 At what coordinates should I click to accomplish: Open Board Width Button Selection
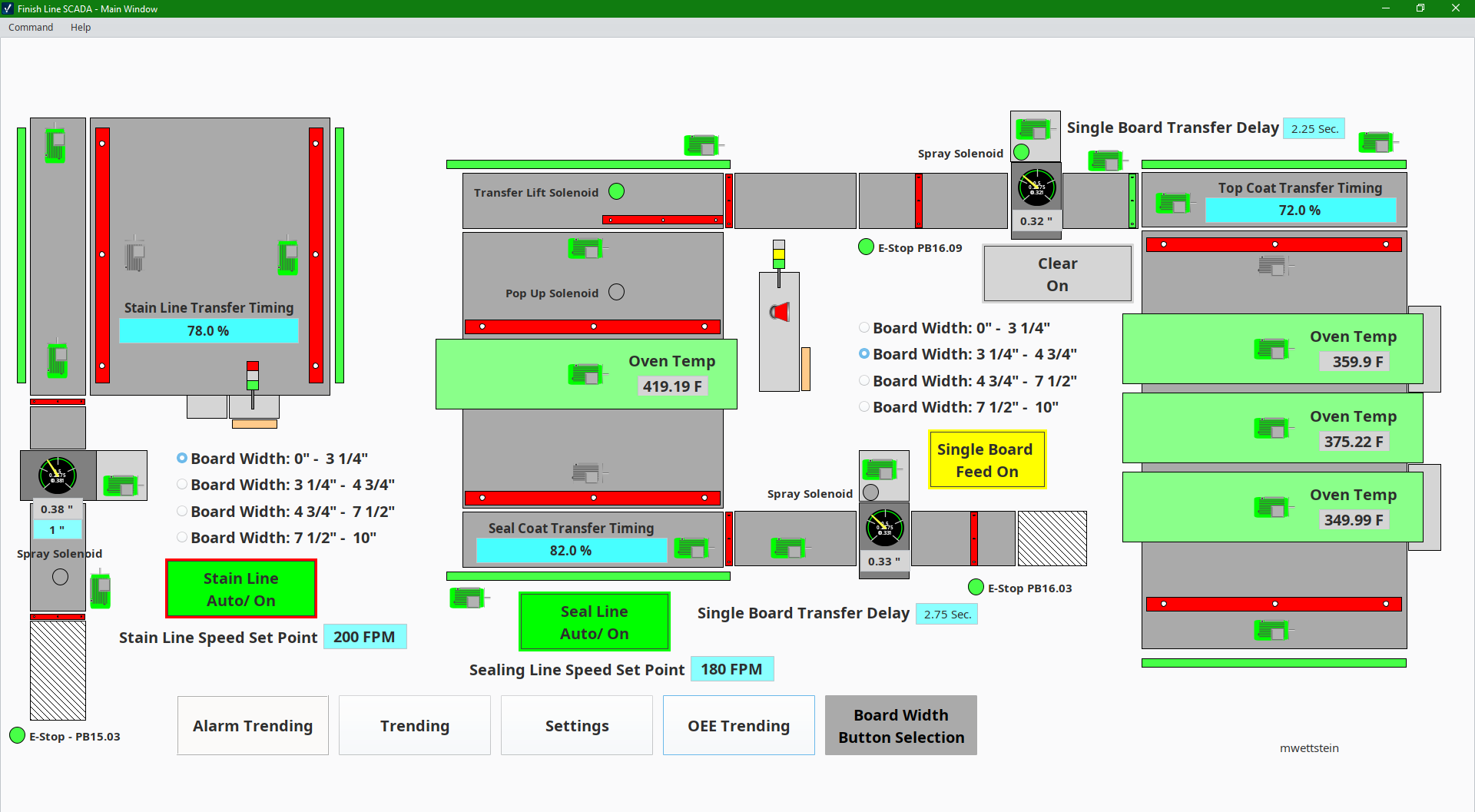pyautogui.click(x=900, y=725)
